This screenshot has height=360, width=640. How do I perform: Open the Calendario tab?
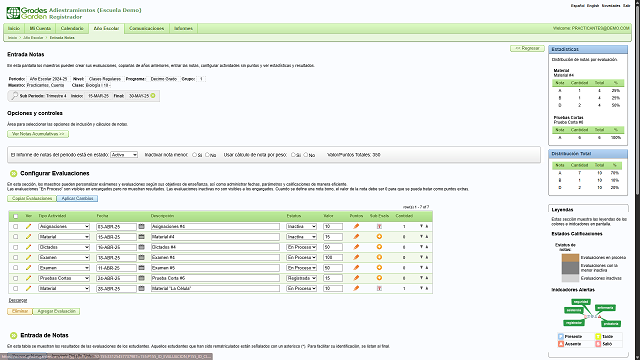click(x=72, y=29)
